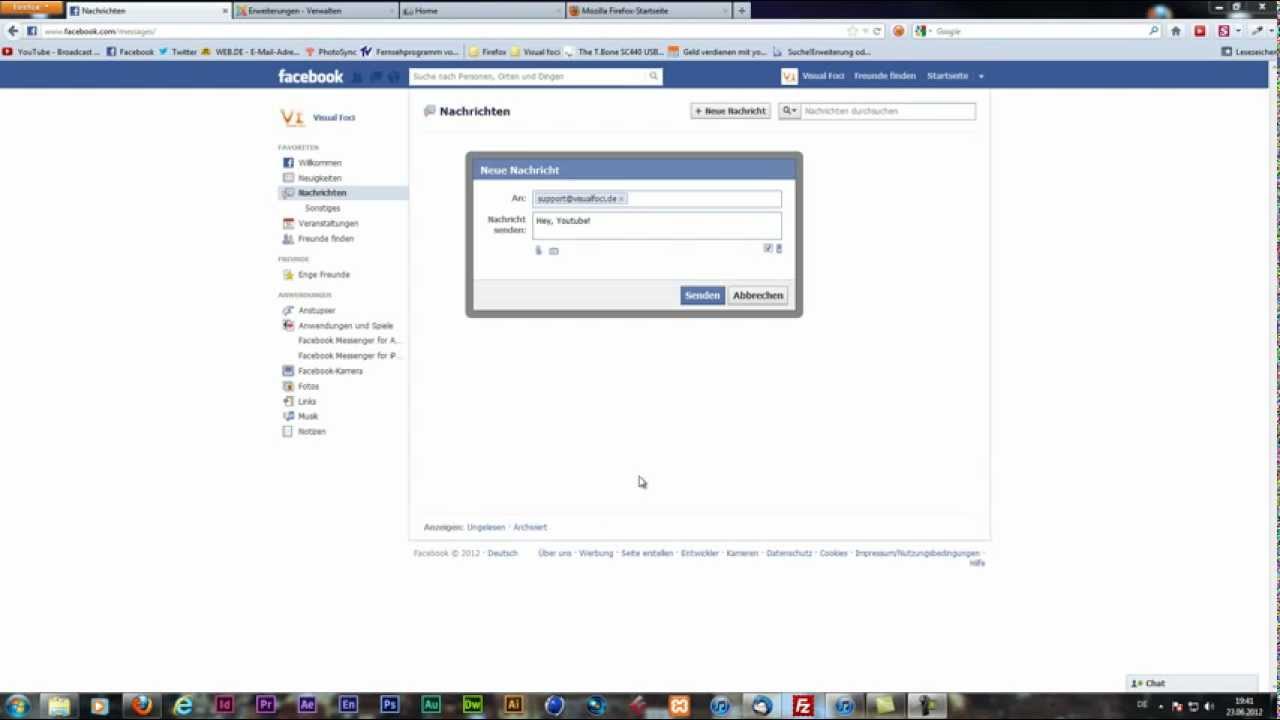Open the message search options dropdown
The image size is (1280, 720).
pos(789,111)
